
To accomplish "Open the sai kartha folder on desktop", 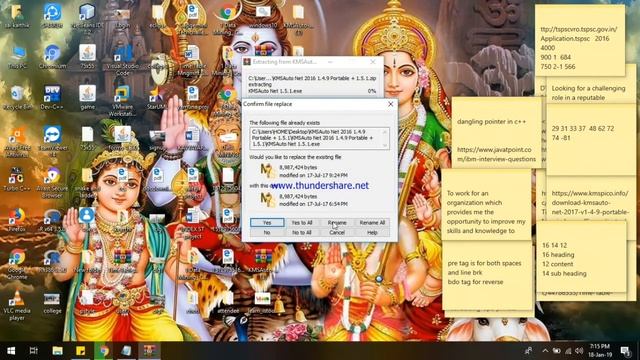I will tap(18, 17).
